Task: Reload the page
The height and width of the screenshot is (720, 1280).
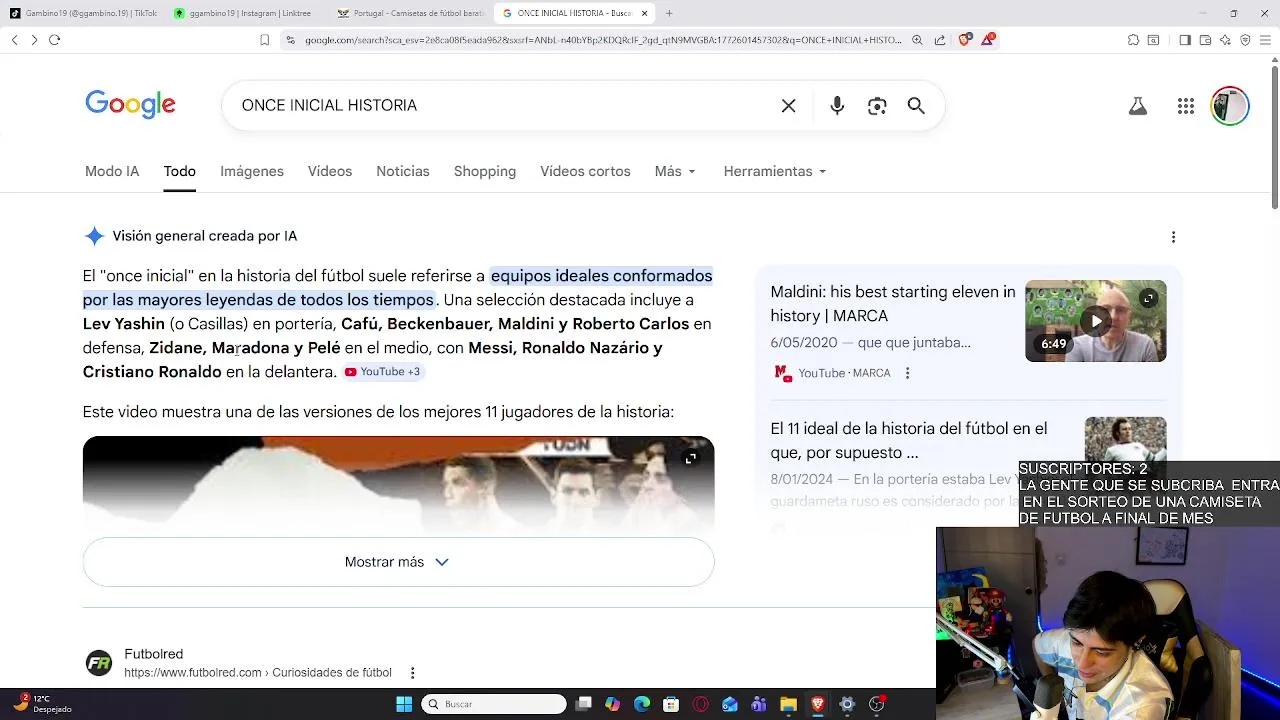Action: (55, 40)
